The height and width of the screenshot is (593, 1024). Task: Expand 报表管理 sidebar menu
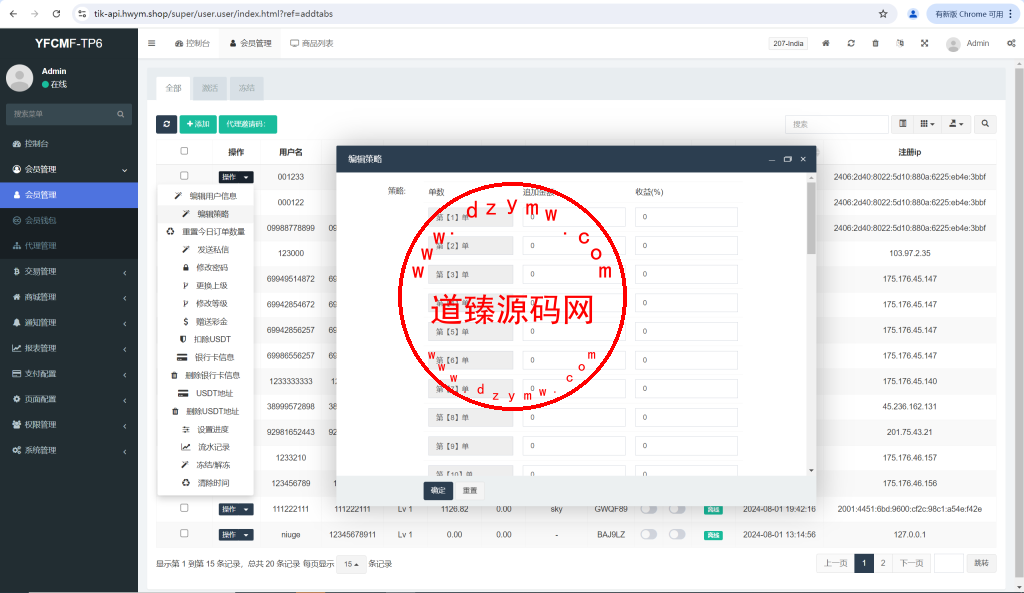point(69,348)
